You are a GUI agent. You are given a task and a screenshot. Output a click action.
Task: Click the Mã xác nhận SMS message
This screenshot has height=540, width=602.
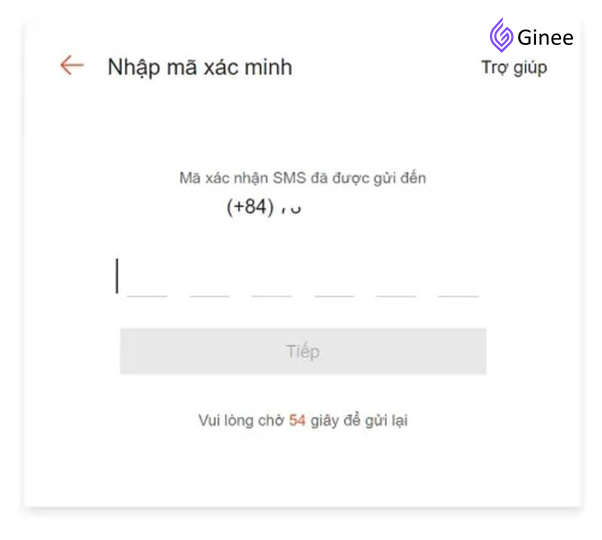303,178
